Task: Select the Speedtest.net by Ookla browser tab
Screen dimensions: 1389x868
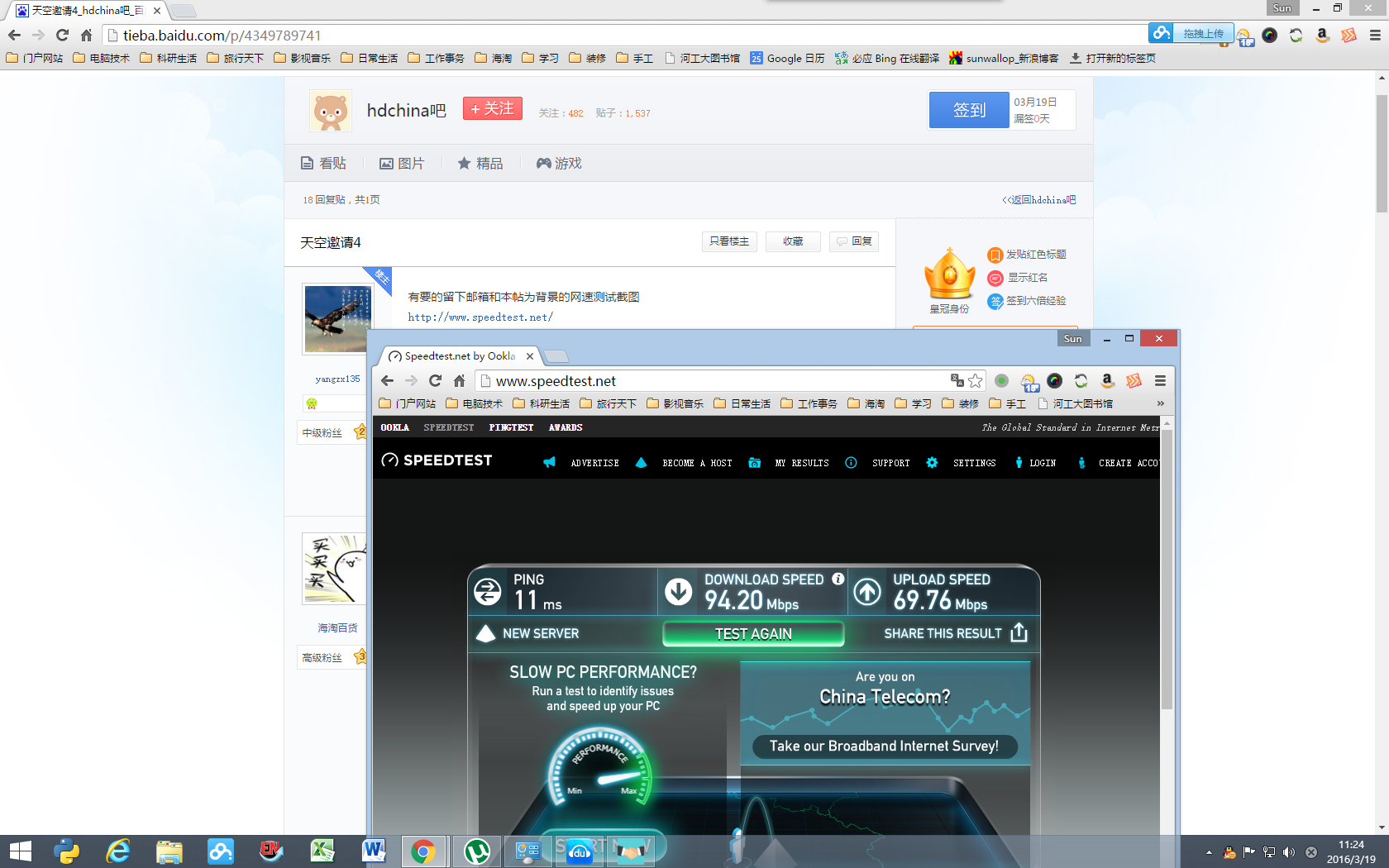Action: [461, 356]
